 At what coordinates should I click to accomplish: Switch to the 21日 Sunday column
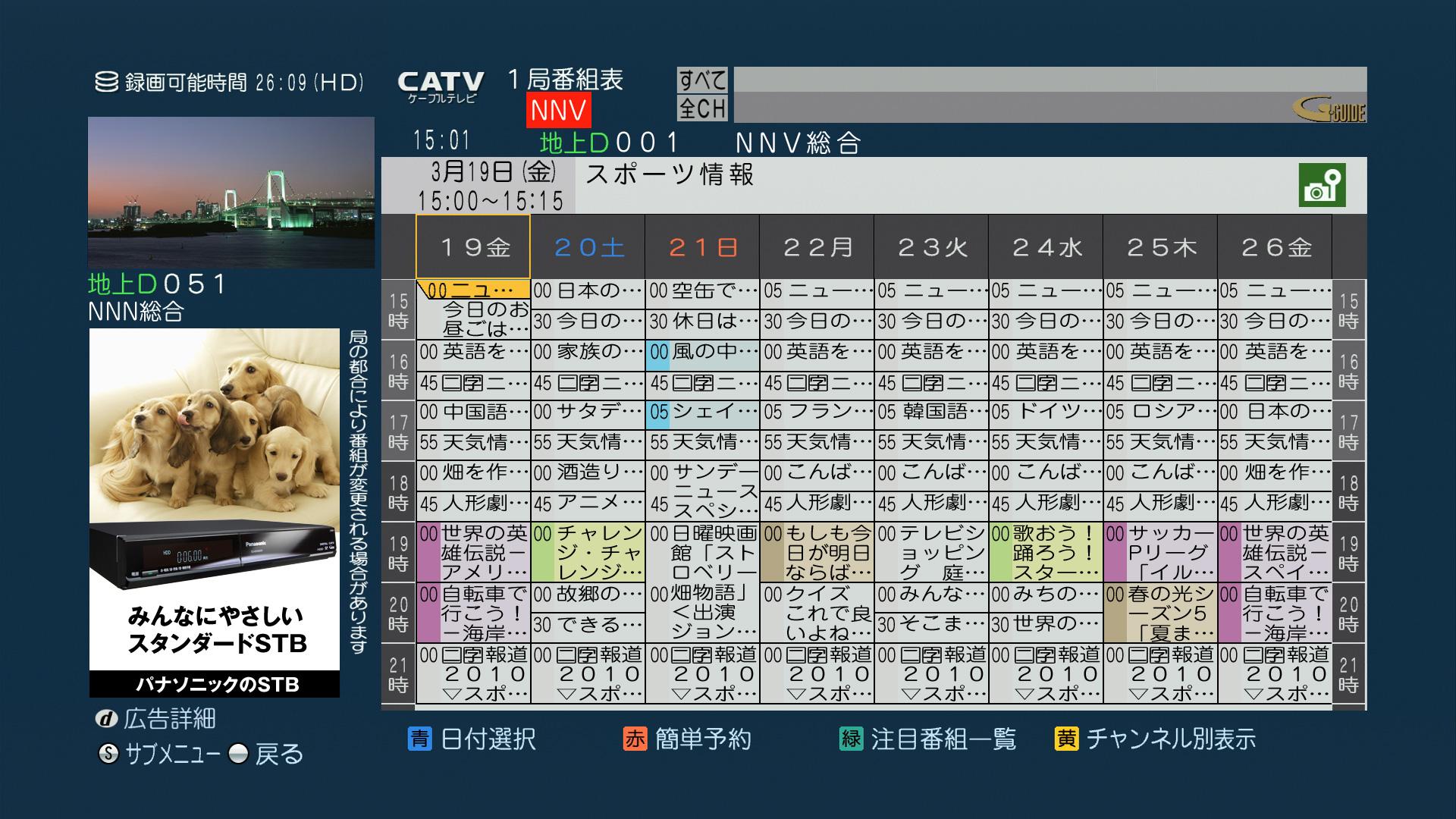702,247
